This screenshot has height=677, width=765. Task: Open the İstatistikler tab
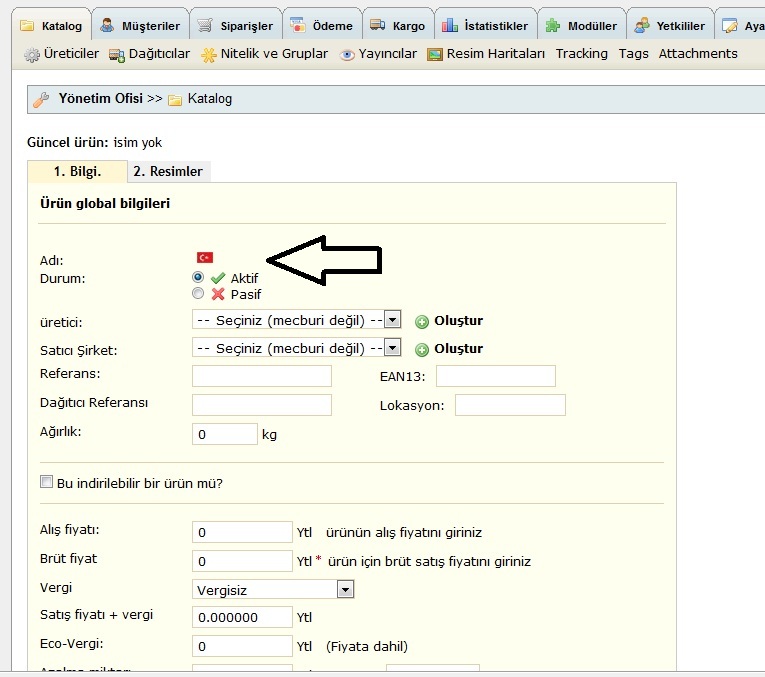point(485,26)
